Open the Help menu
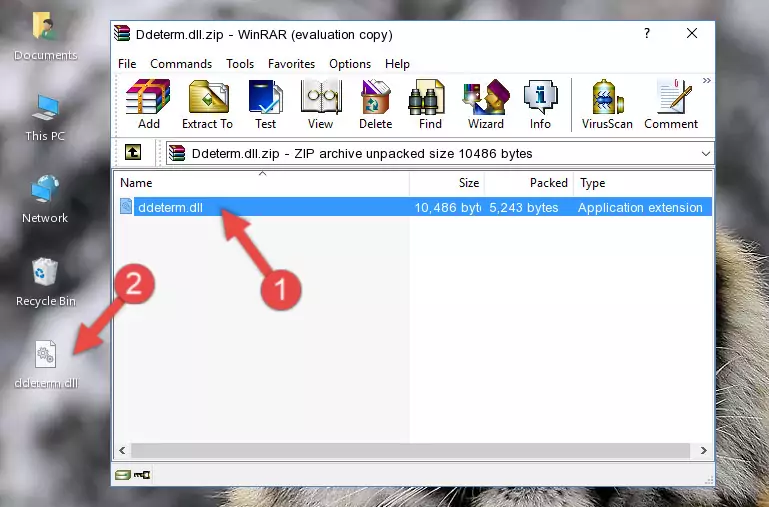Viewport: 769px width, 507px height. pos(397,64)
